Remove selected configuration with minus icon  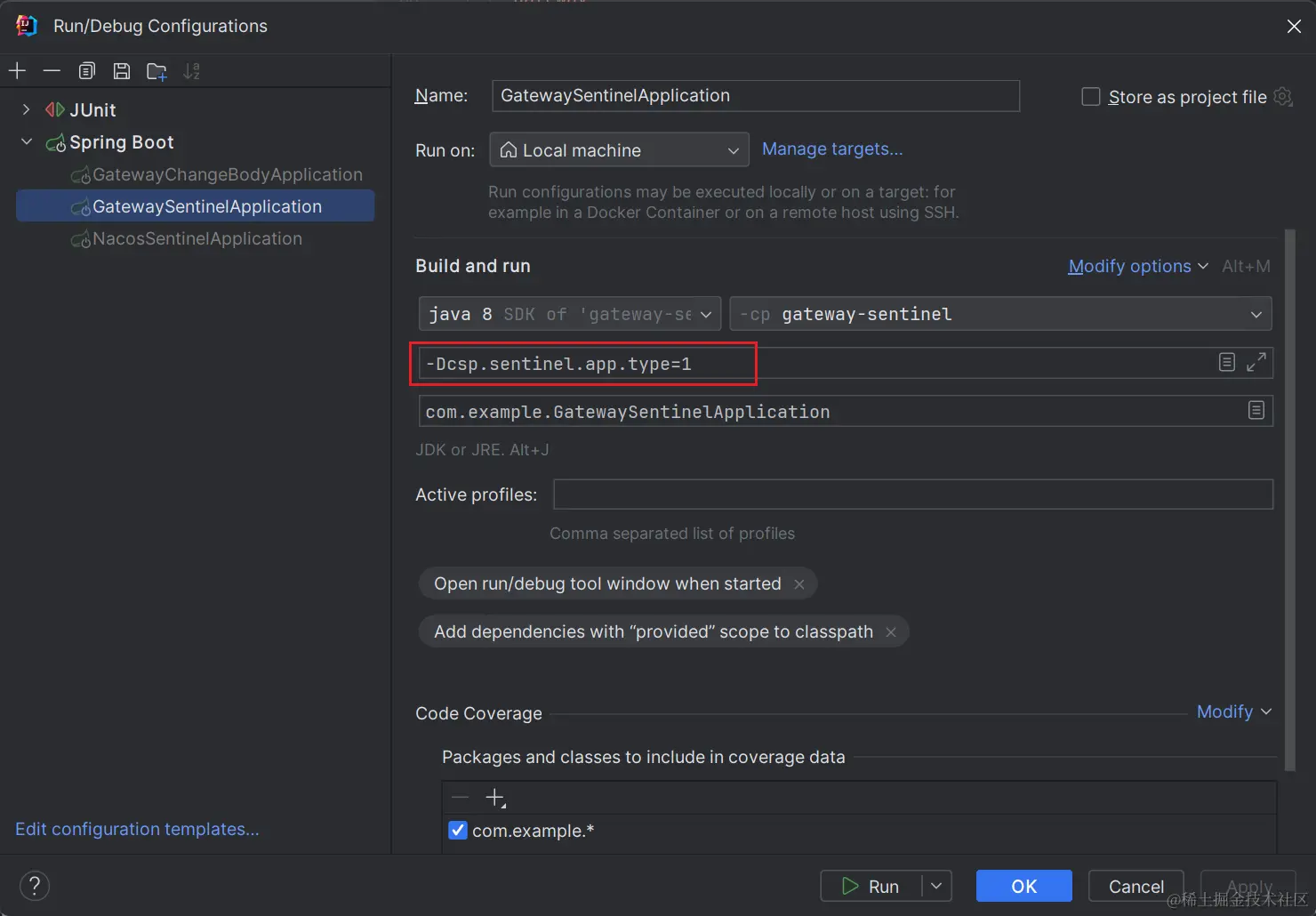pos(52,71)
